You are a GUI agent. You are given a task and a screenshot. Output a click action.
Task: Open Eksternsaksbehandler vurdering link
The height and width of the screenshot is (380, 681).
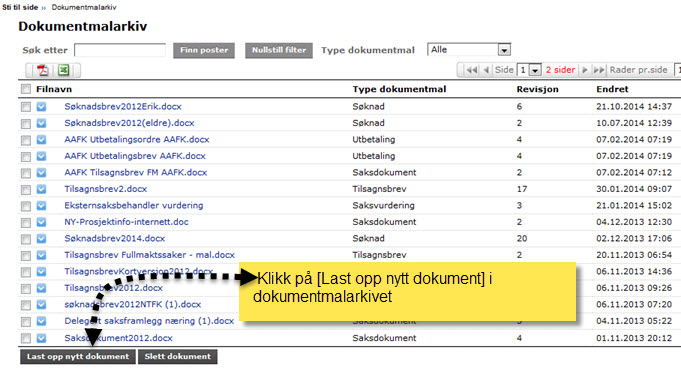tap(134, 205)
